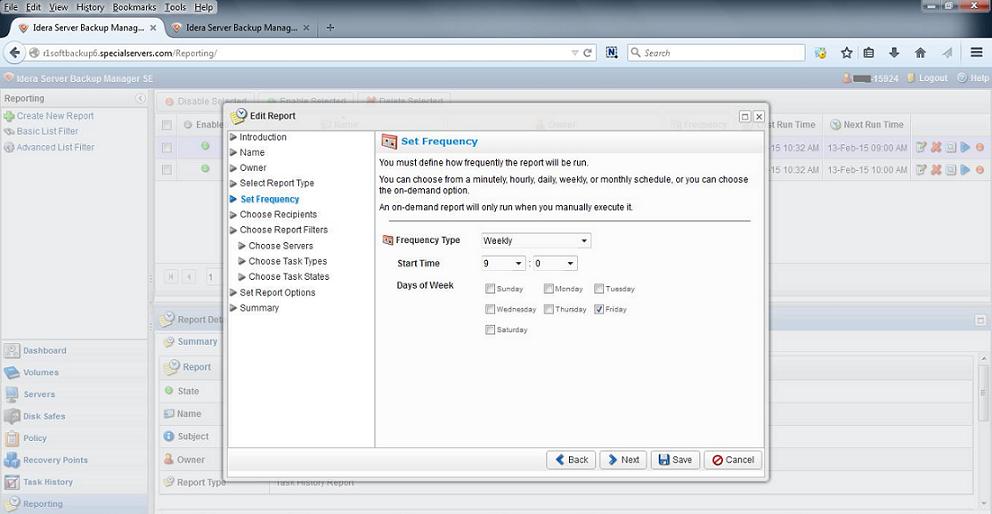
Task: Click Create New Report link
Action: [x=55, y=116]
